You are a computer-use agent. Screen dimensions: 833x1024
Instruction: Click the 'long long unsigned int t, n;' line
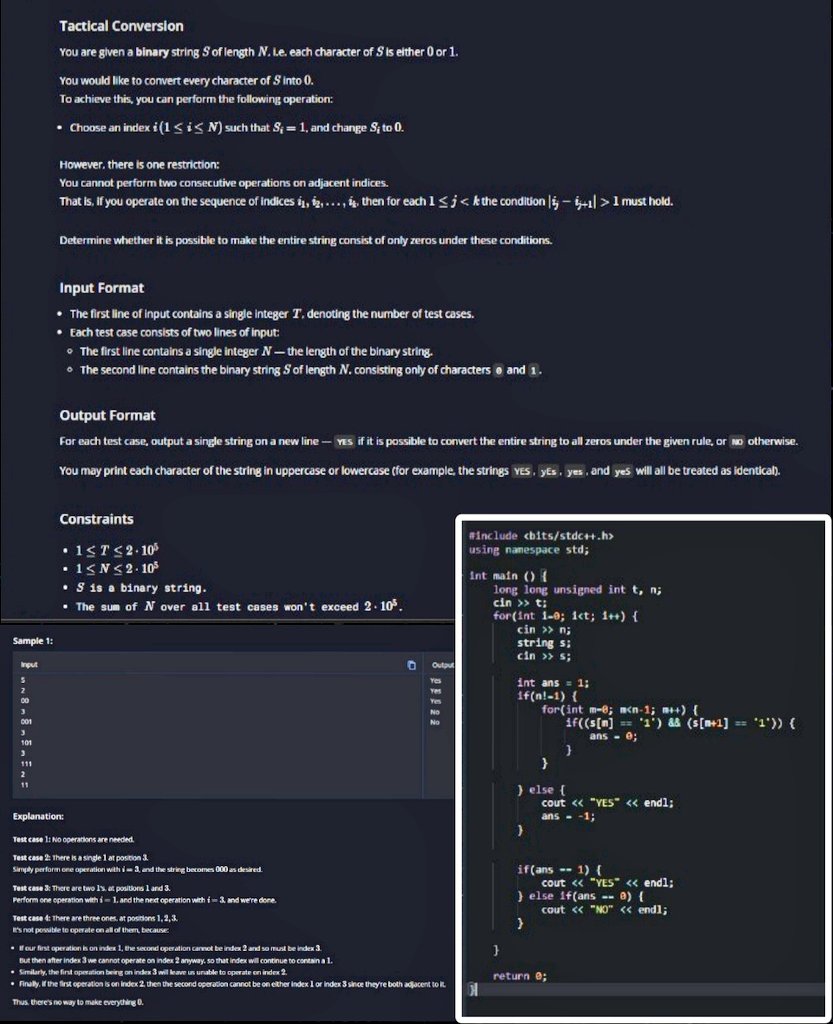click(x=577, y=590)
